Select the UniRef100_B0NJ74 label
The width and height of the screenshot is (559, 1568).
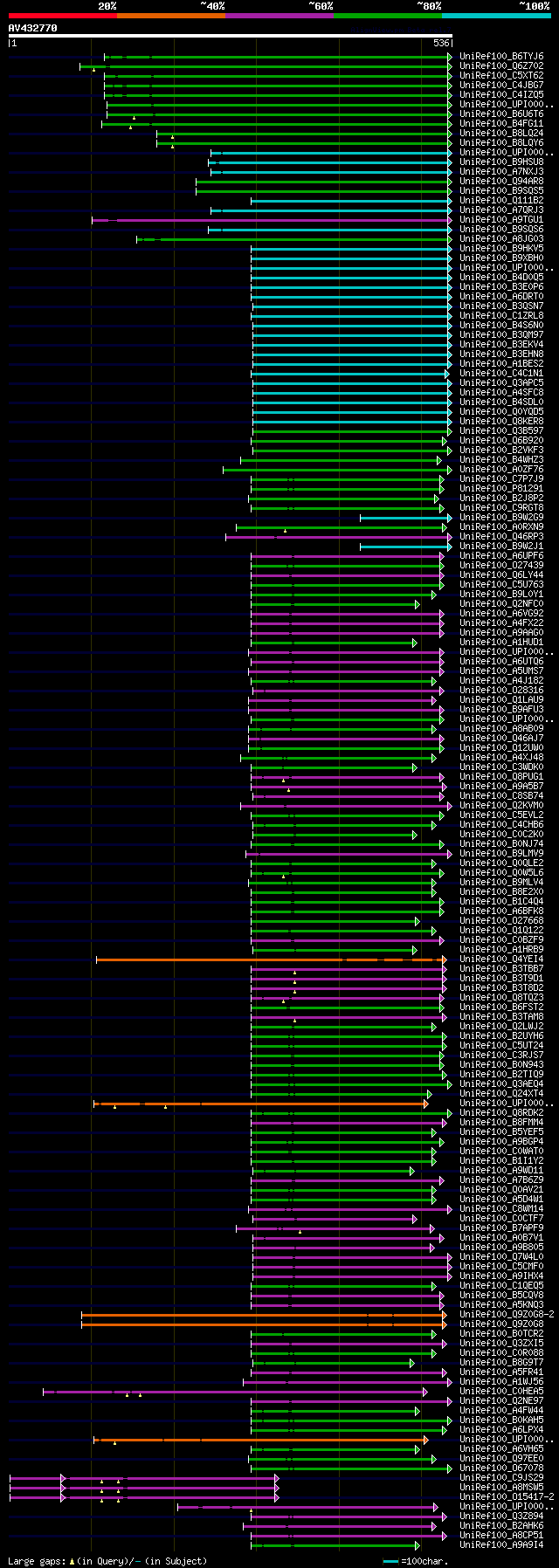(x=501, y=844)
